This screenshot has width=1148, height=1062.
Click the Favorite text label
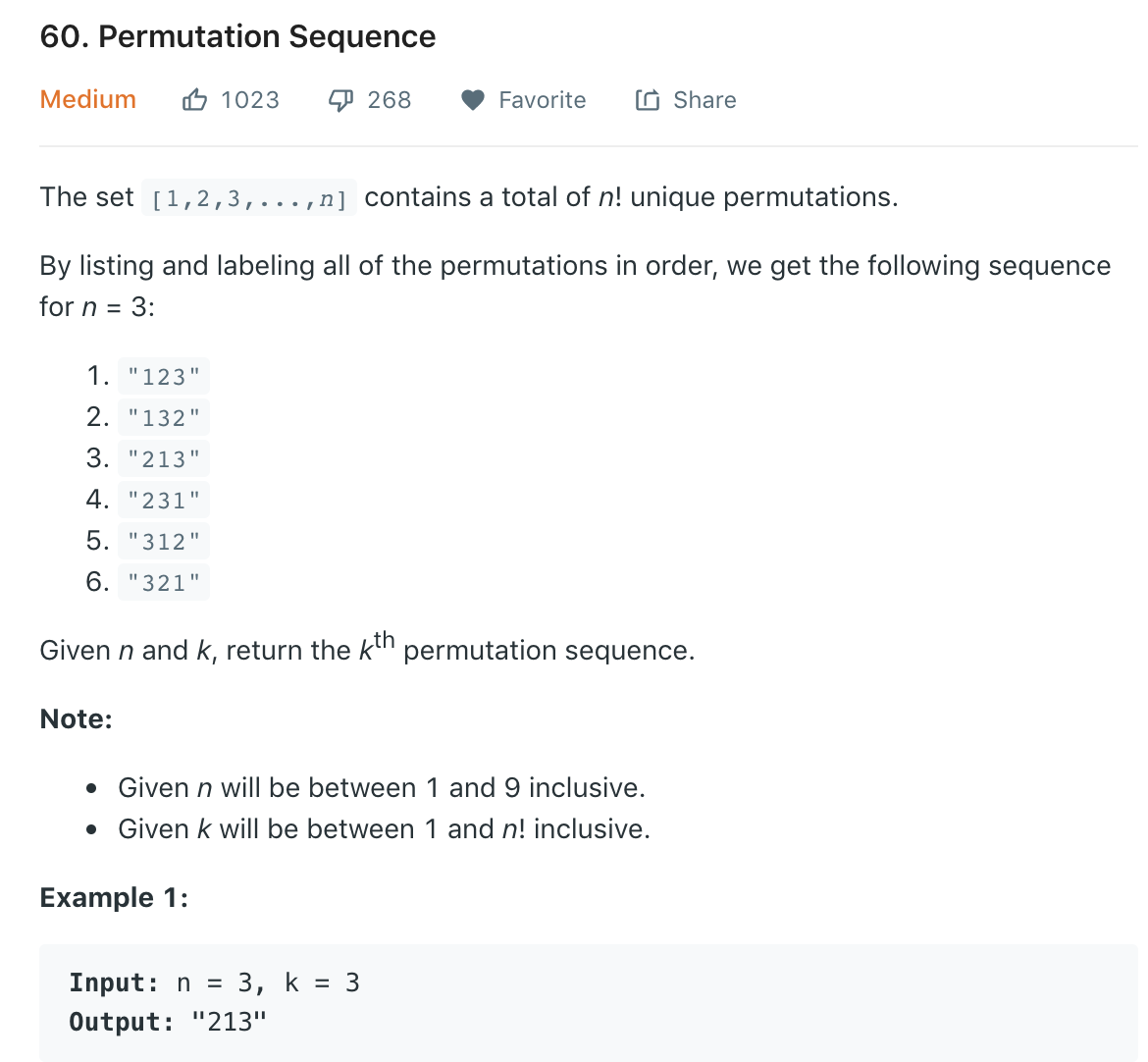coord(542,100)
